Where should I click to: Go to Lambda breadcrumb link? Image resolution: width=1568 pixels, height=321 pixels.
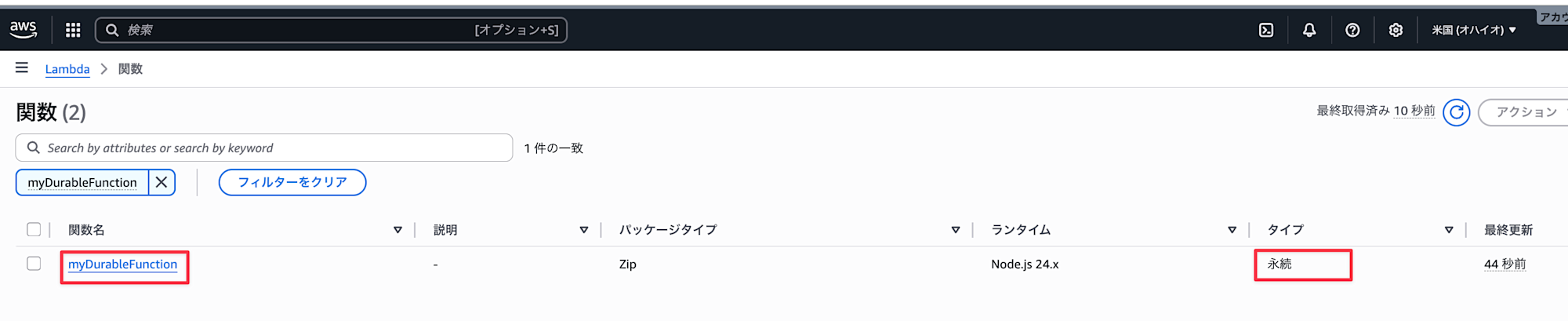point(67,69)
